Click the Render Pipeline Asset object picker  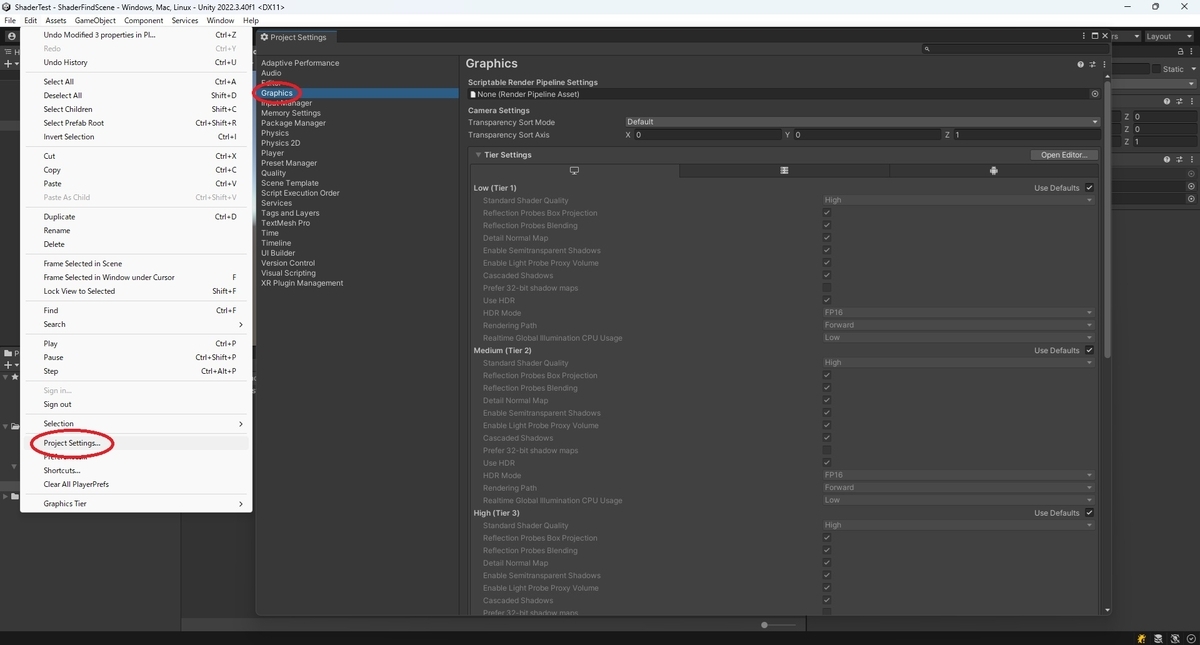(x=1095, y=93)
